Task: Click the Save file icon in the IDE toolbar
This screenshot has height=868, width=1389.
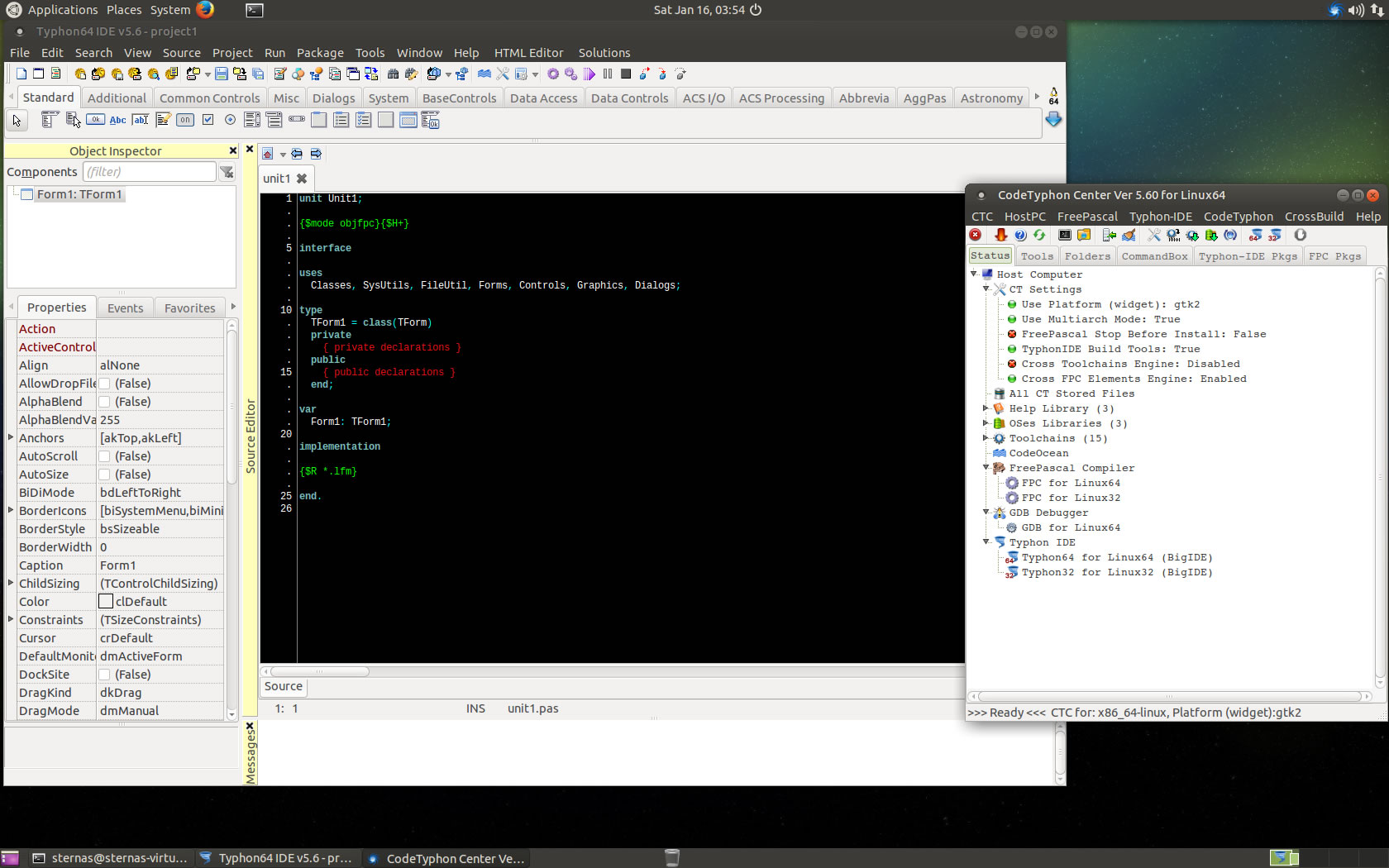Action: pos(222,74)
